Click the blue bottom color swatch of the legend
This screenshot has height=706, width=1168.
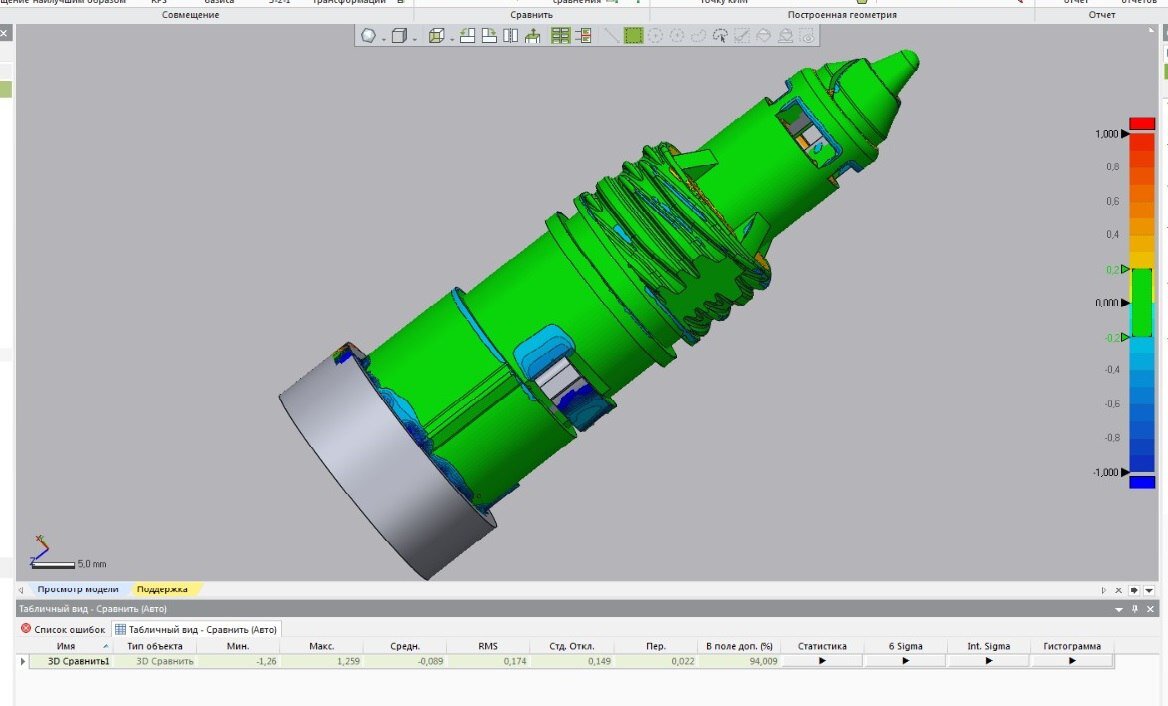pos(1142,483)
